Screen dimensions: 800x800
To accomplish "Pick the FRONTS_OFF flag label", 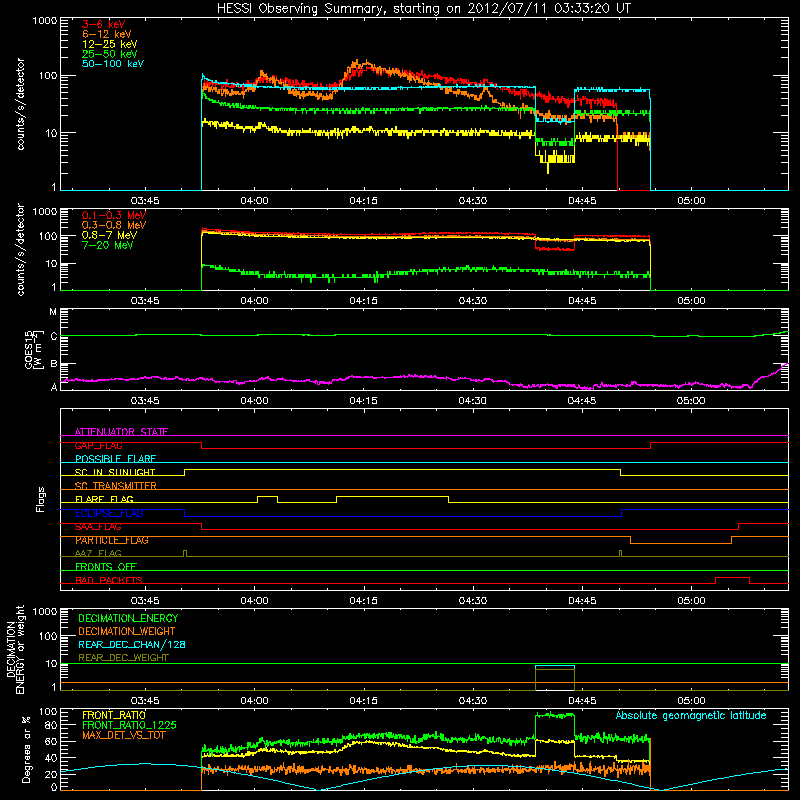I will (x=106, y=566).
